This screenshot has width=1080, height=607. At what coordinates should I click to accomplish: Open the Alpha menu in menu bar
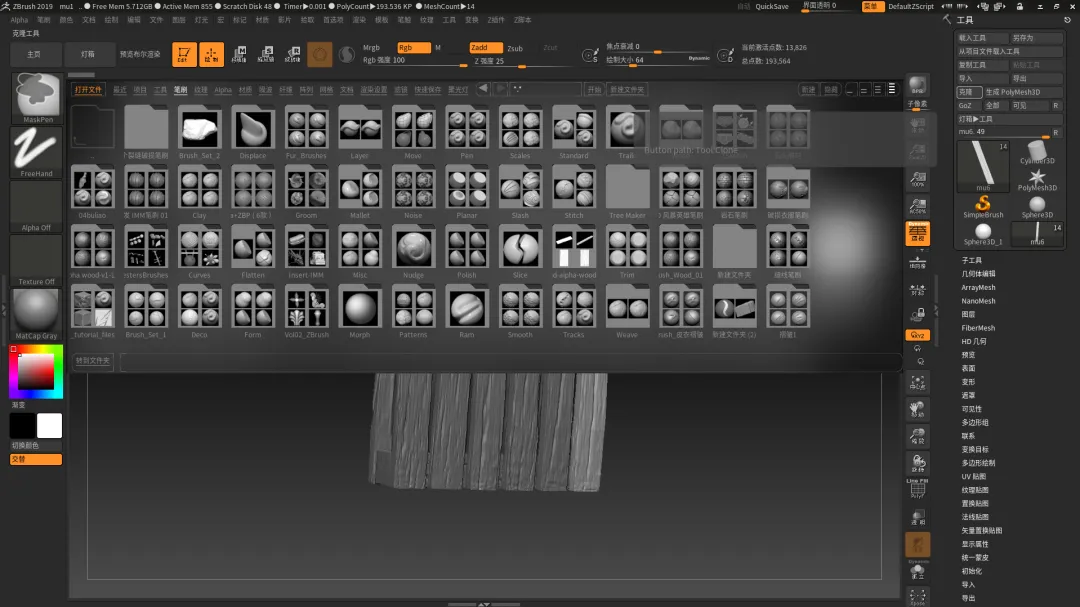coord(19,19)
